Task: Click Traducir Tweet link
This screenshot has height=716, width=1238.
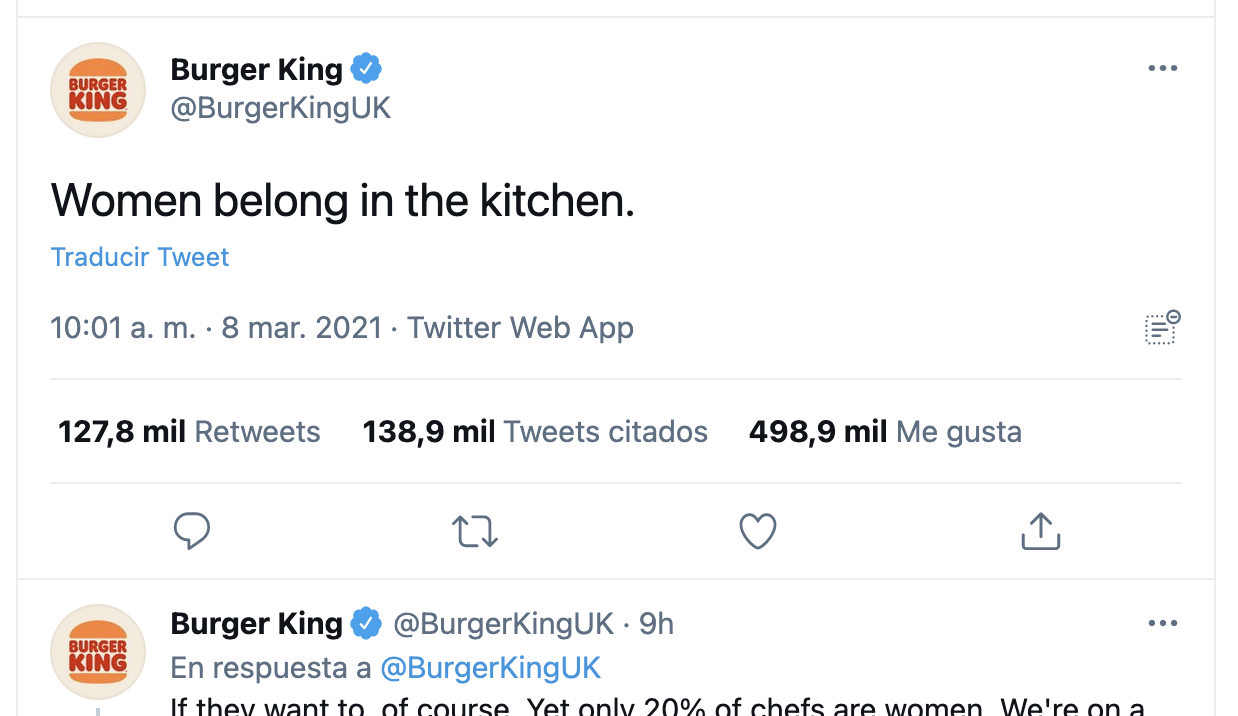Action: point(140,257)
